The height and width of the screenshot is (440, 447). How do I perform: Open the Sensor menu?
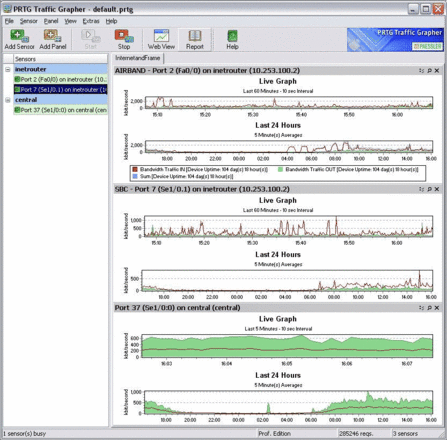click(28, 21)
